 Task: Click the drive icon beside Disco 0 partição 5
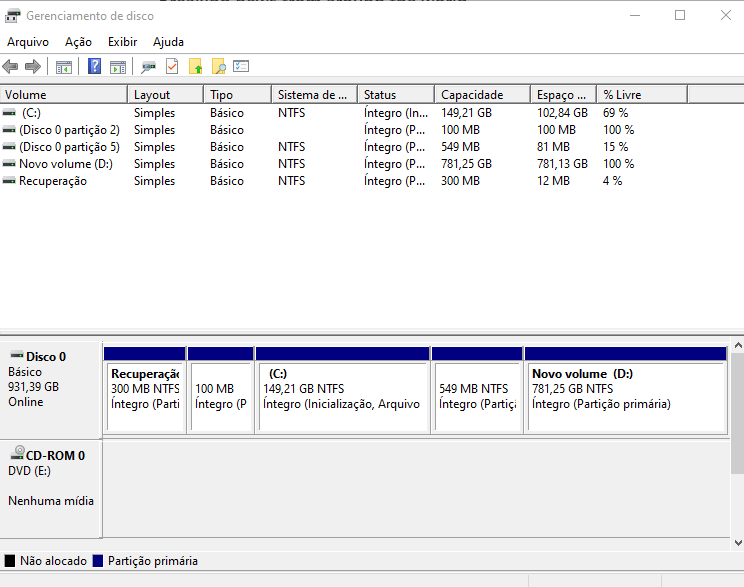click(9, 147)
